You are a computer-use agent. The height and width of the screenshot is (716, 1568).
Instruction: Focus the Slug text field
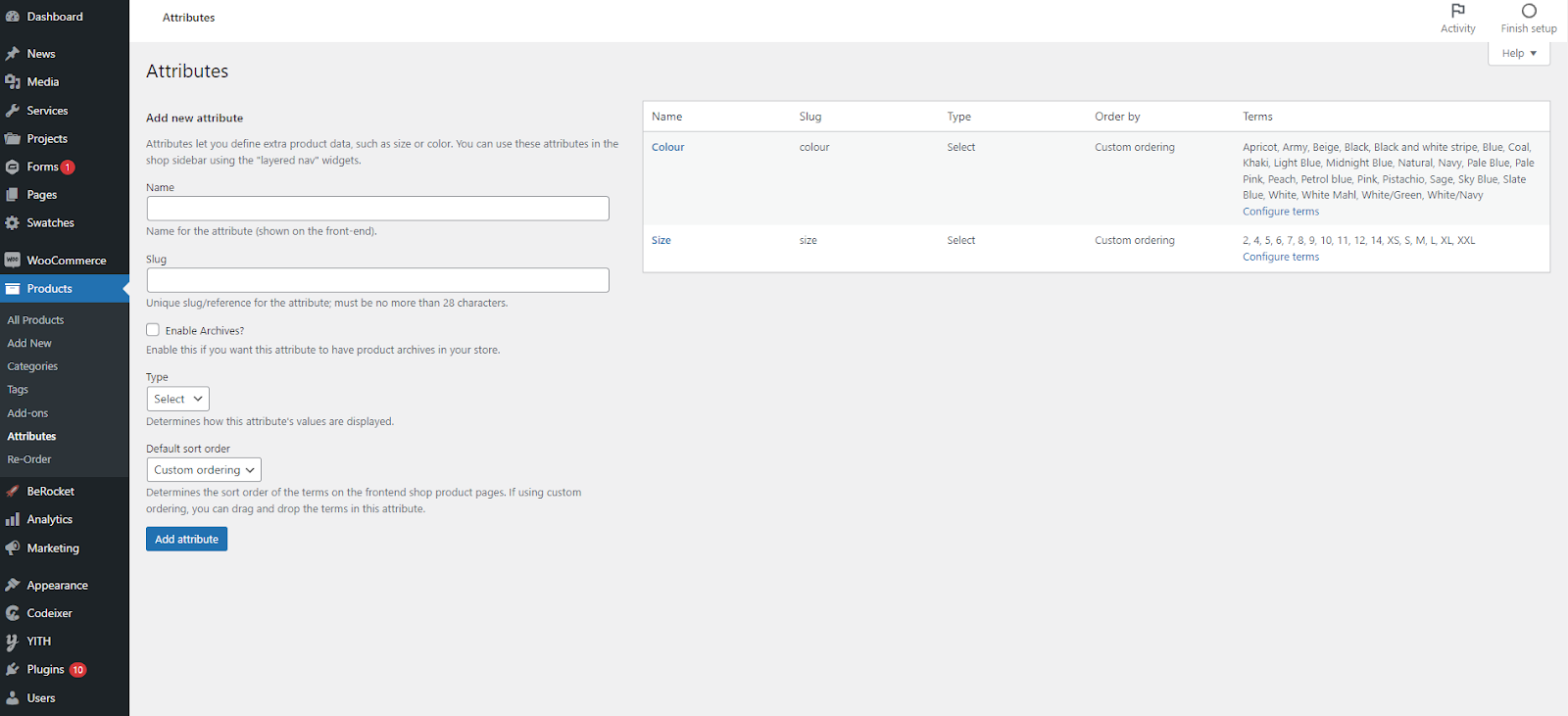pyautogui.click(x=377, y=280)
